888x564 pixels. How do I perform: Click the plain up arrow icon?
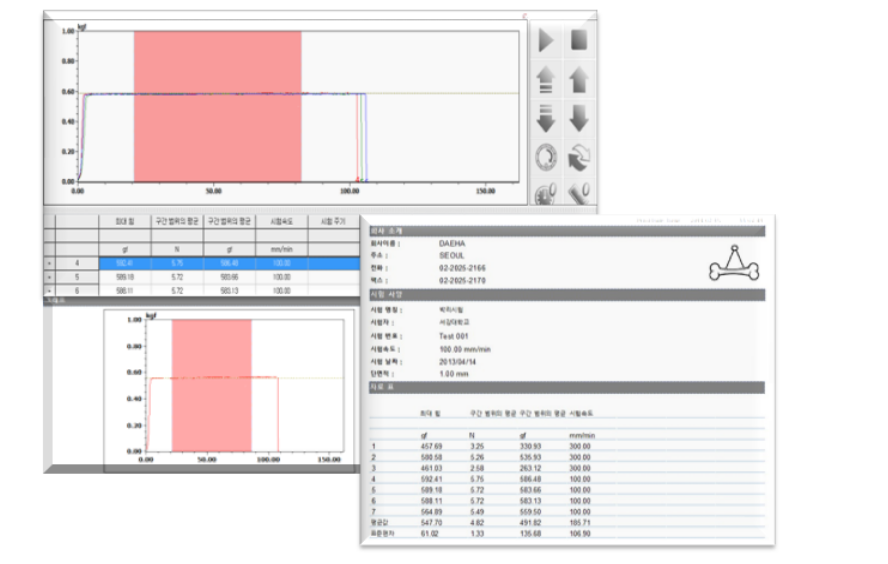click(579, 80)
